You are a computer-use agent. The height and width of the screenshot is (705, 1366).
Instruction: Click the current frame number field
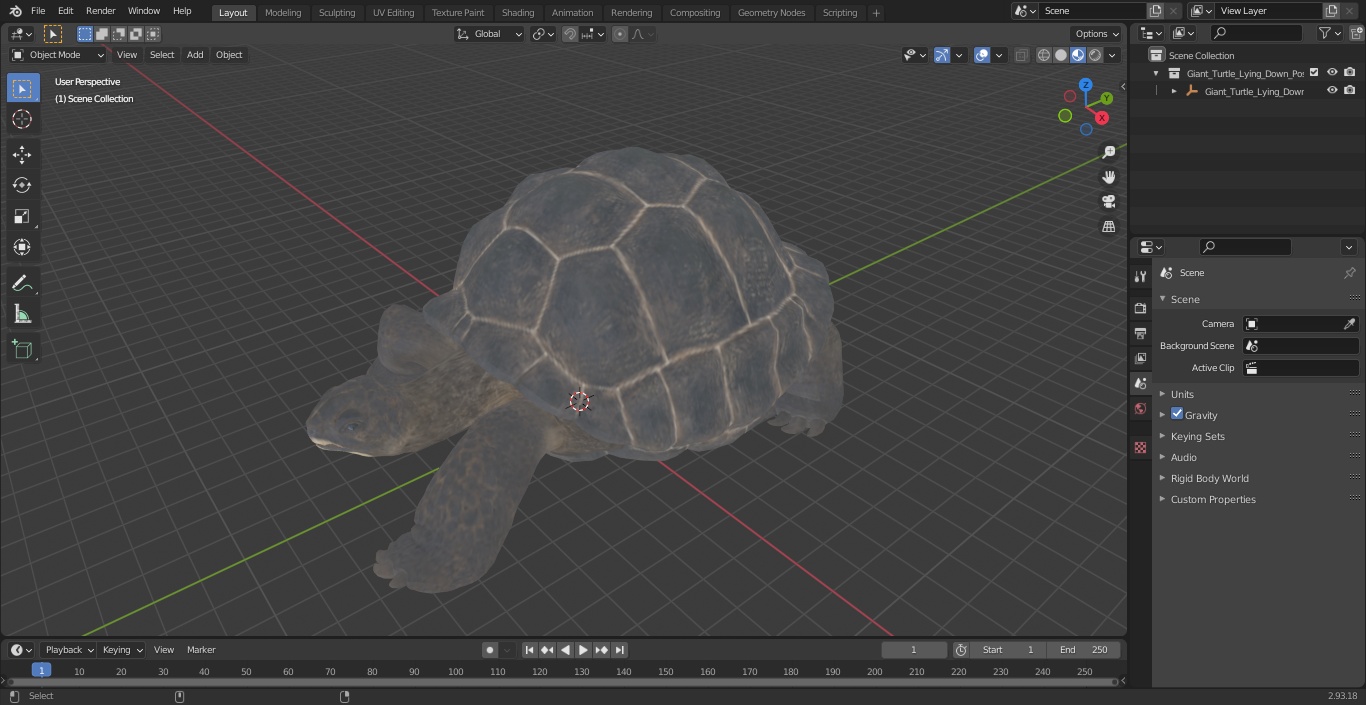tap(913, 650)
